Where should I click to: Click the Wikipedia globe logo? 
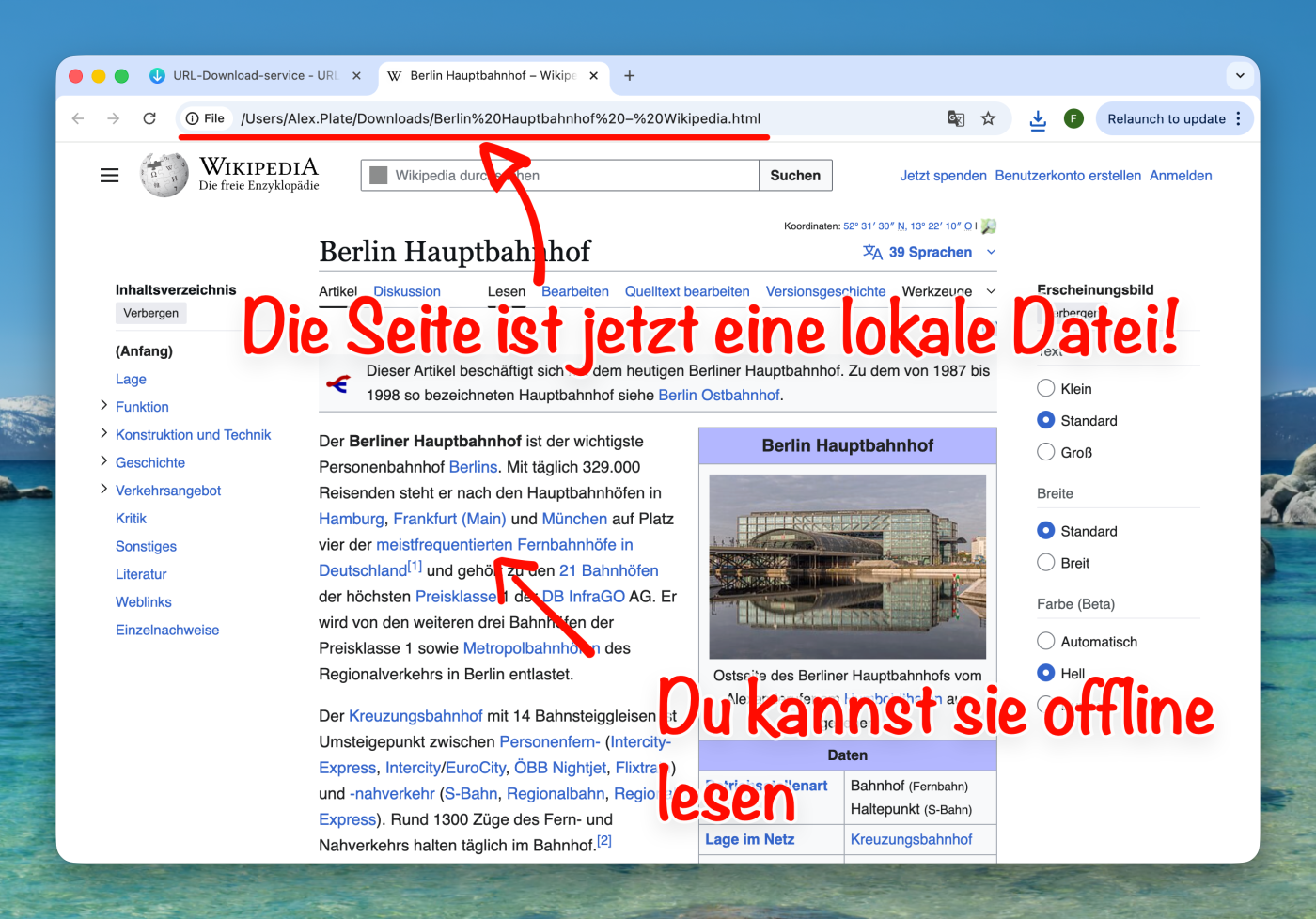coord(162,175)
